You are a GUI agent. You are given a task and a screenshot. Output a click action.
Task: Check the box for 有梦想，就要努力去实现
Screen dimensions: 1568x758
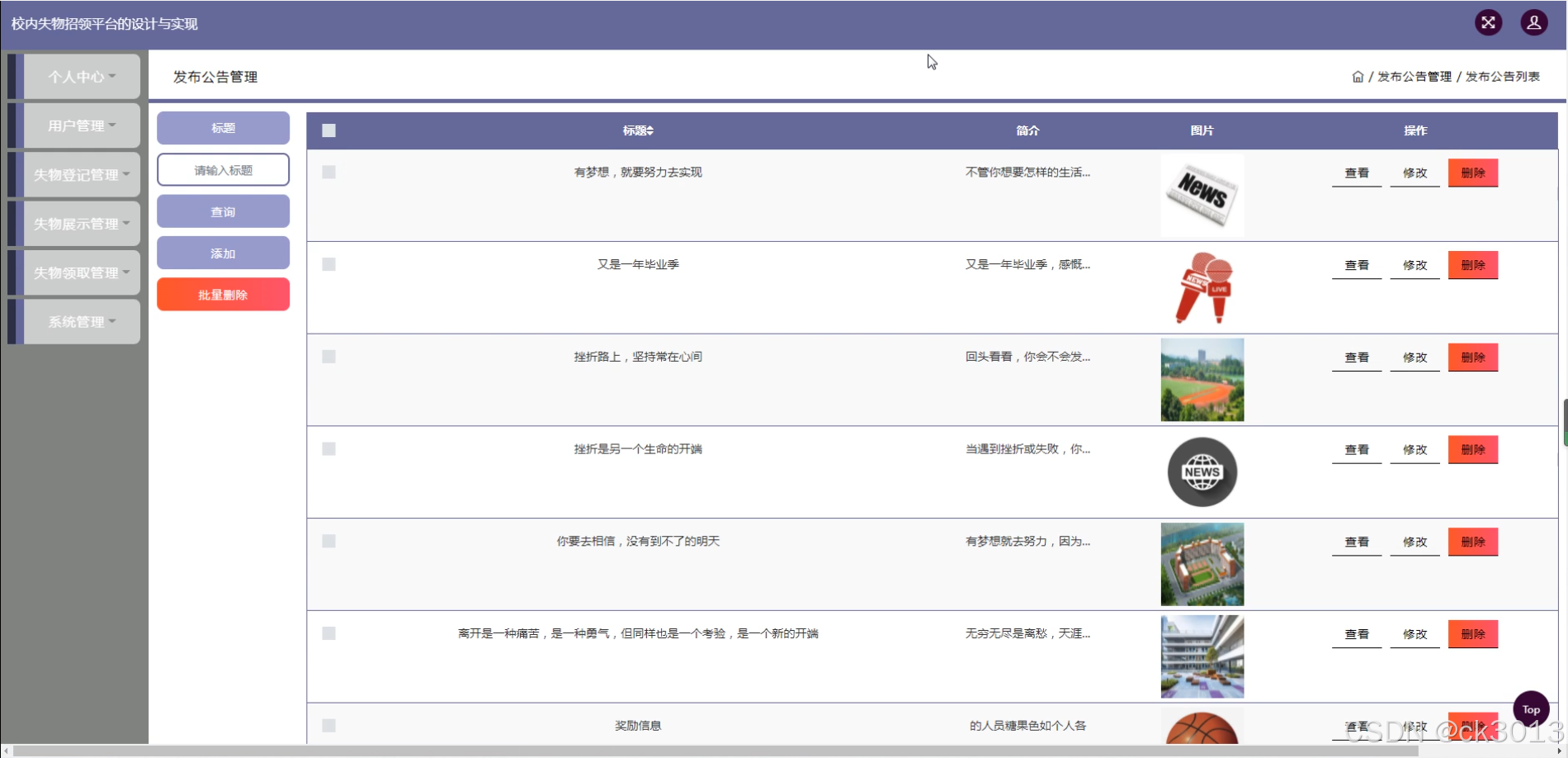328,172
